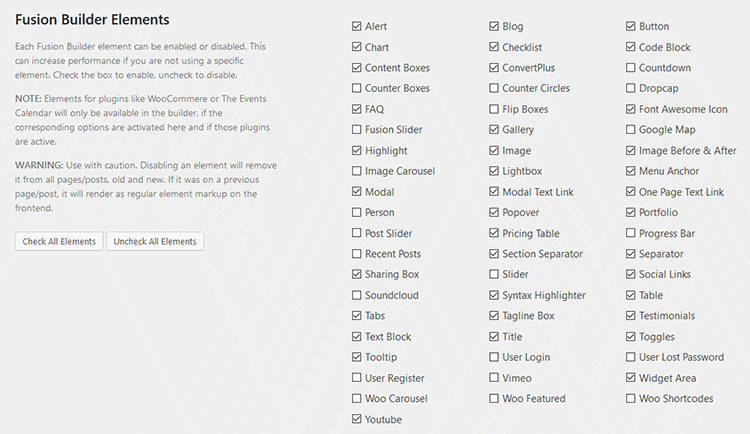Enable the Counter Boxes checkbox
Image resolution: width=750 pixels, height=434 pixels.
tap(356, 88)
